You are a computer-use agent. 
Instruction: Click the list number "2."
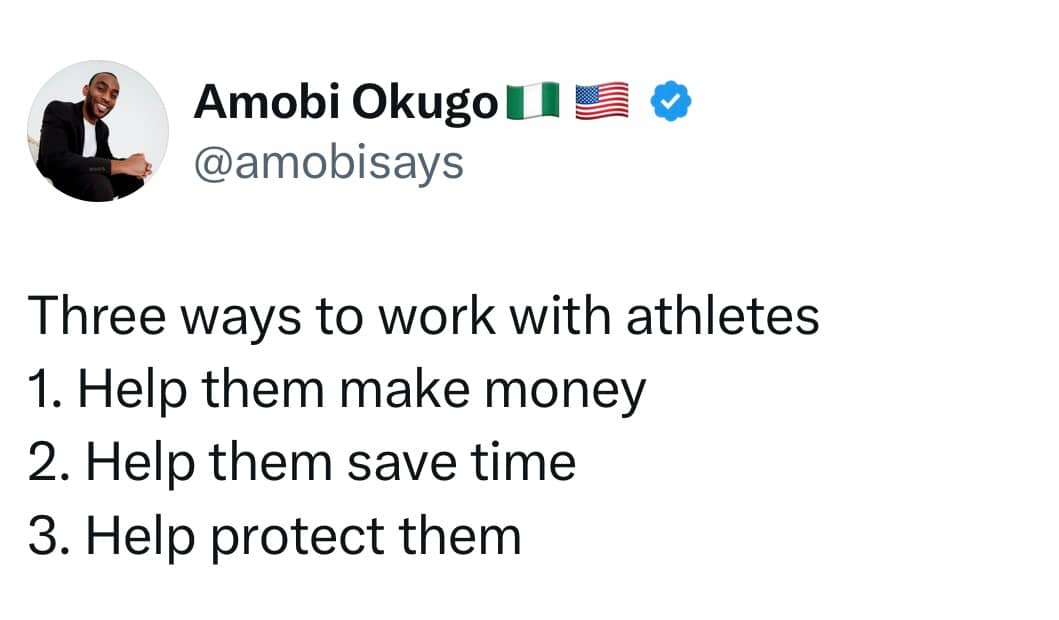point(49,463)
